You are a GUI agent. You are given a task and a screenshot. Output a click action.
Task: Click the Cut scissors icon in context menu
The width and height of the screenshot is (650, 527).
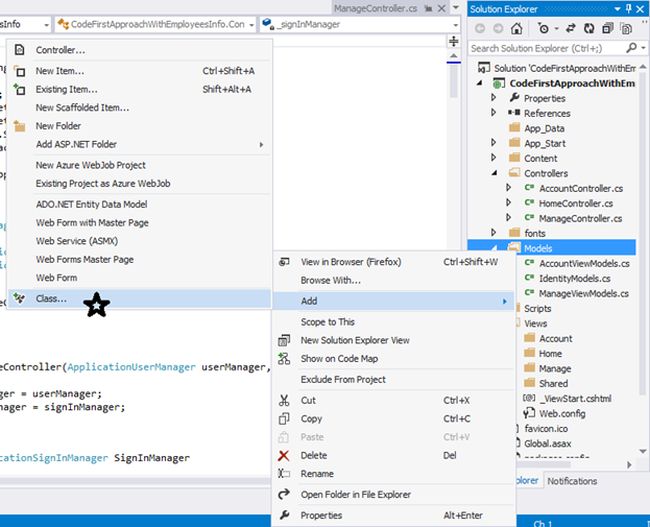coord(284,400)
